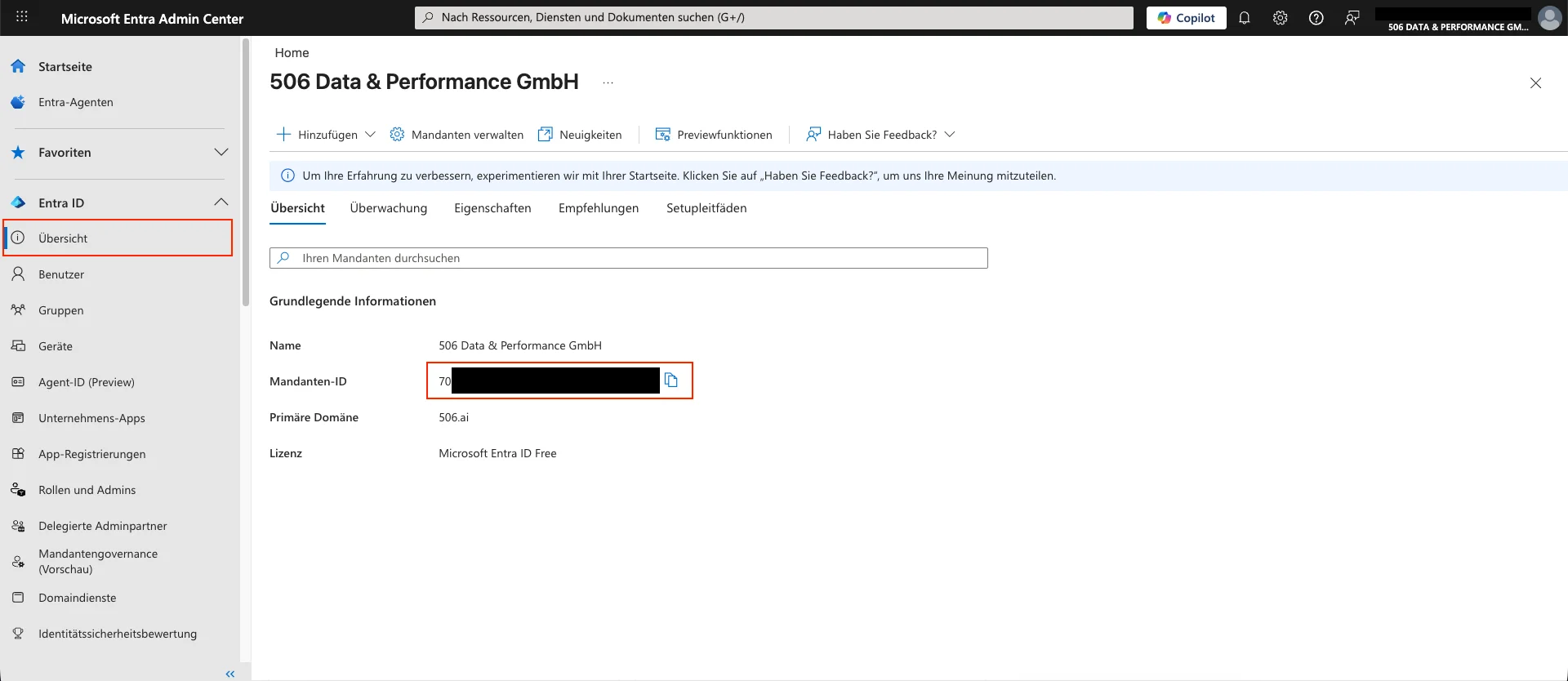
Task: Select Übersicht in the sidebar
Action: pos(118,238)
